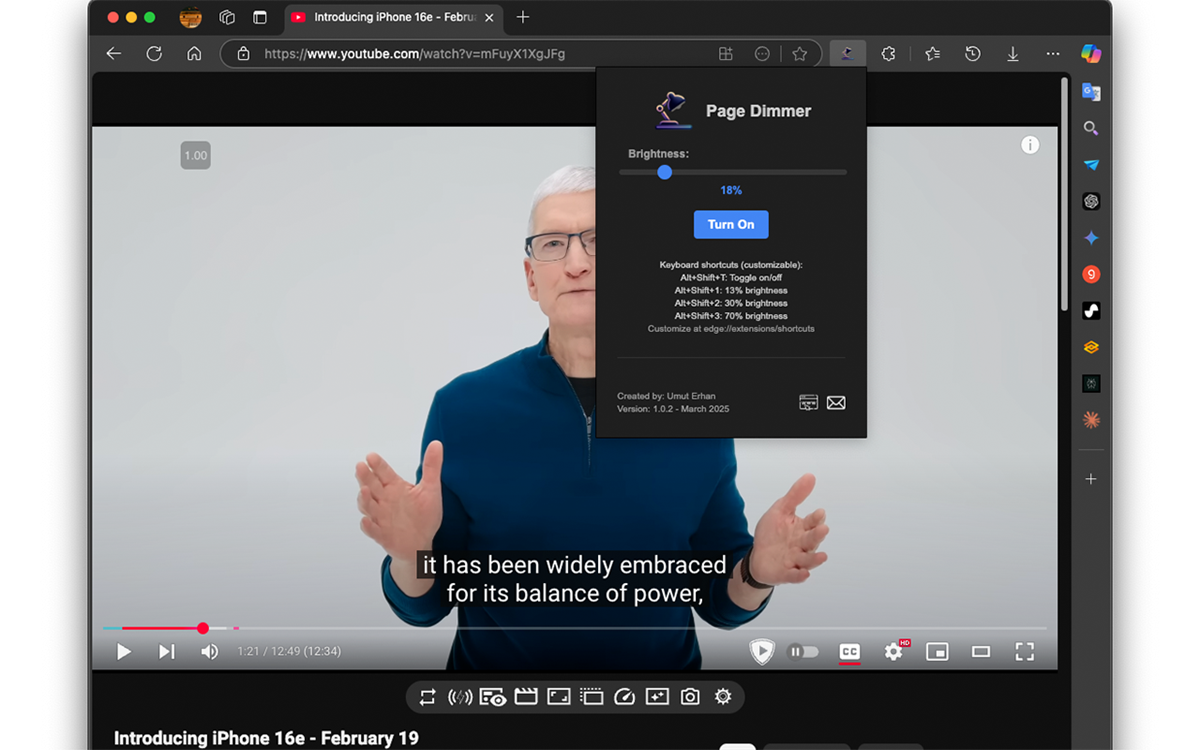Show the video info card icon
Screen dimensions: 1200x750
point(1030,145)
